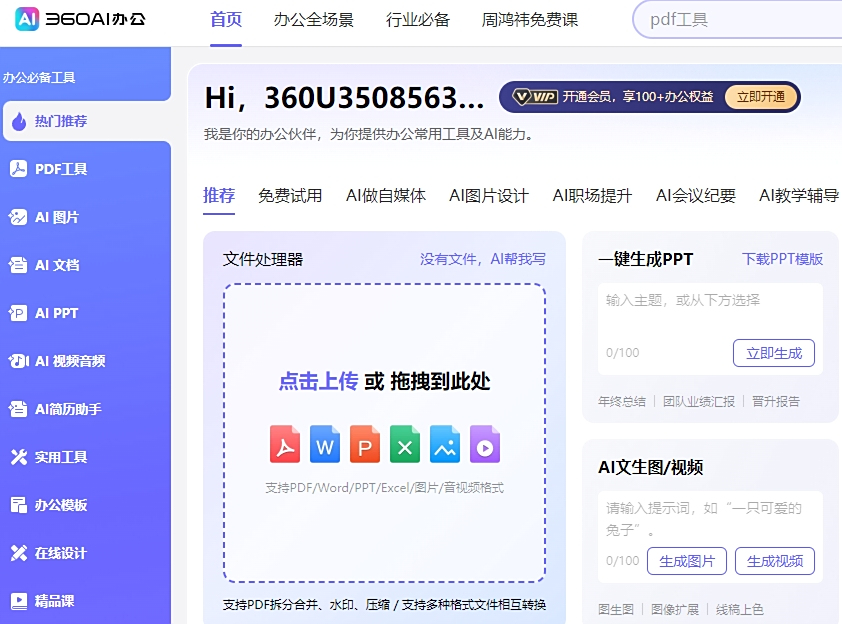The width and height of the screenshot is (842, 624).
Task: Open the AI图片设计 tab
Action: 488,197
